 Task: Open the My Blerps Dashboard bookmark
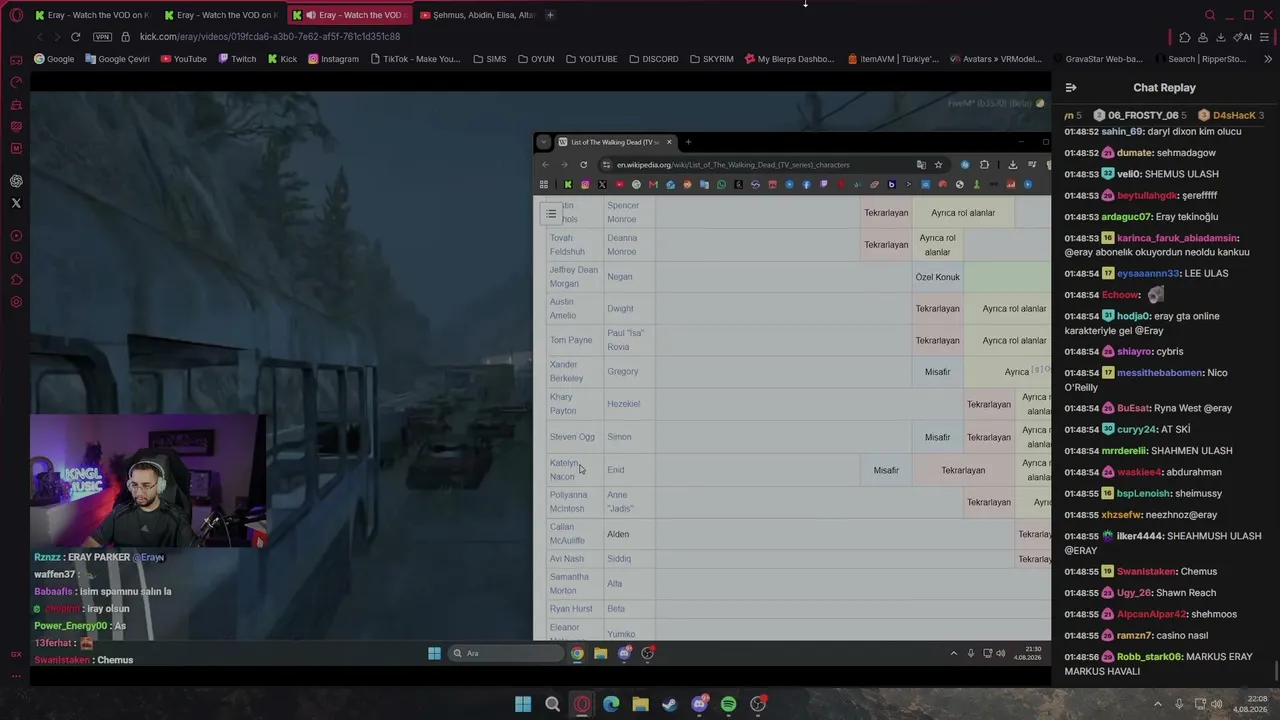[790, 59]
